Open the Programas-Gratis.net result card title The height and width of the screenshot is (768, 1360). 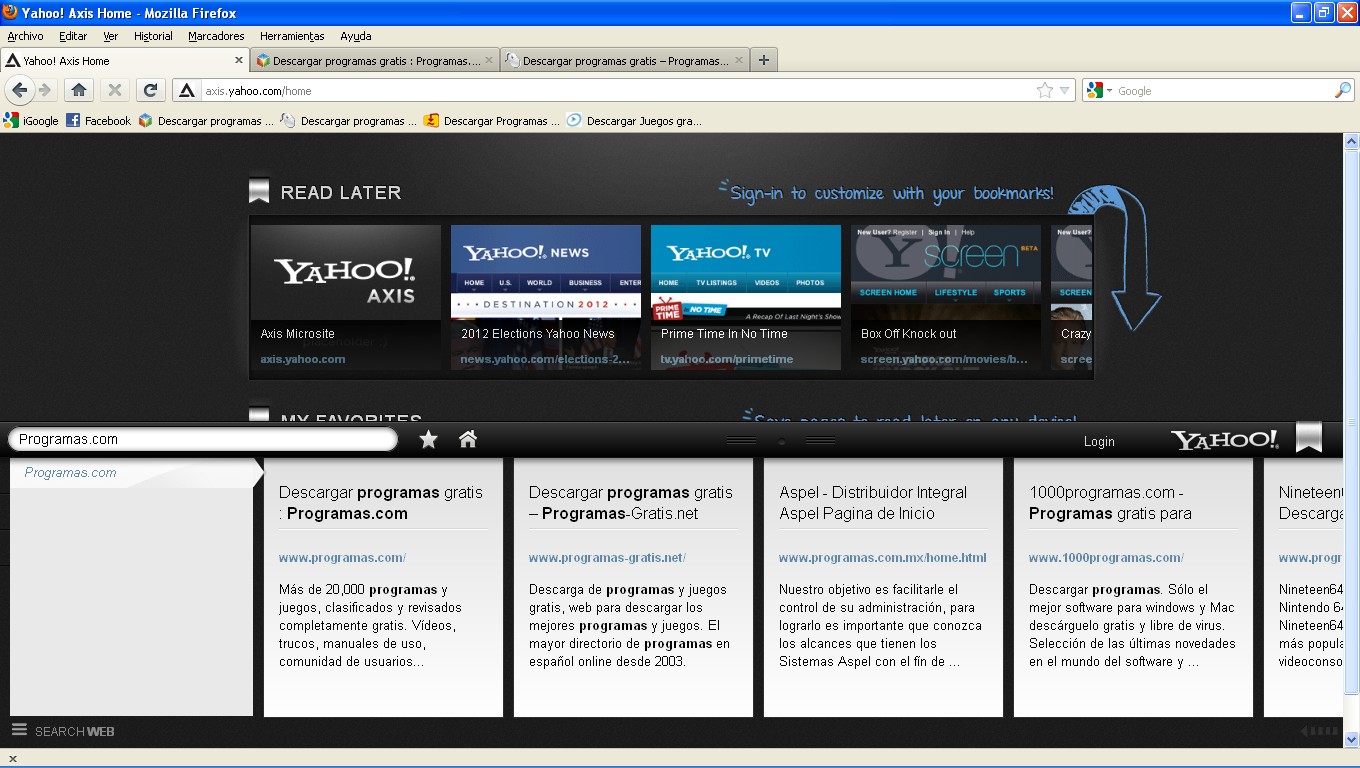pyautogui.click(x=630, y=503)
